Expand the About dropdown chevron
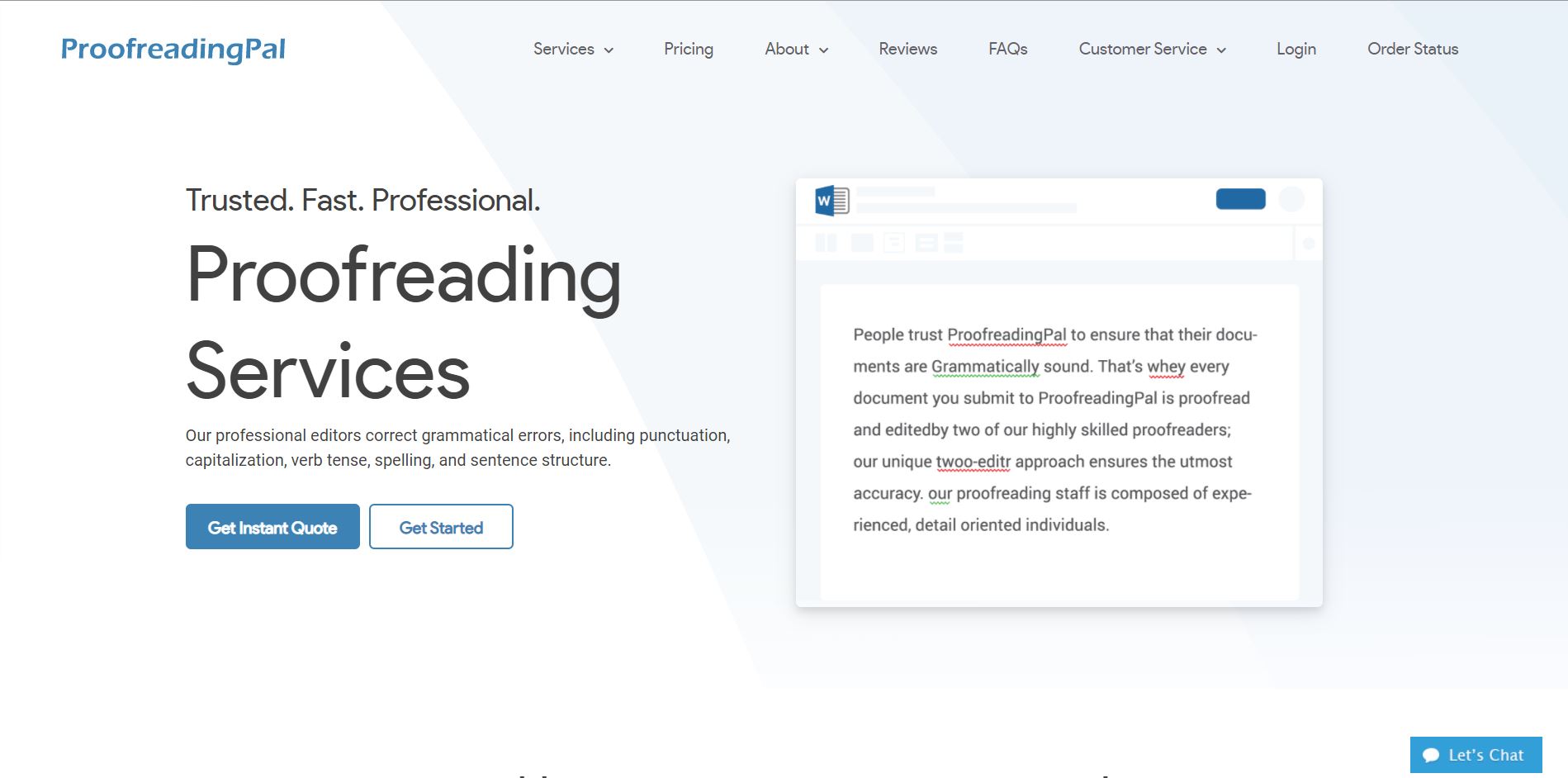 point(823,50)
